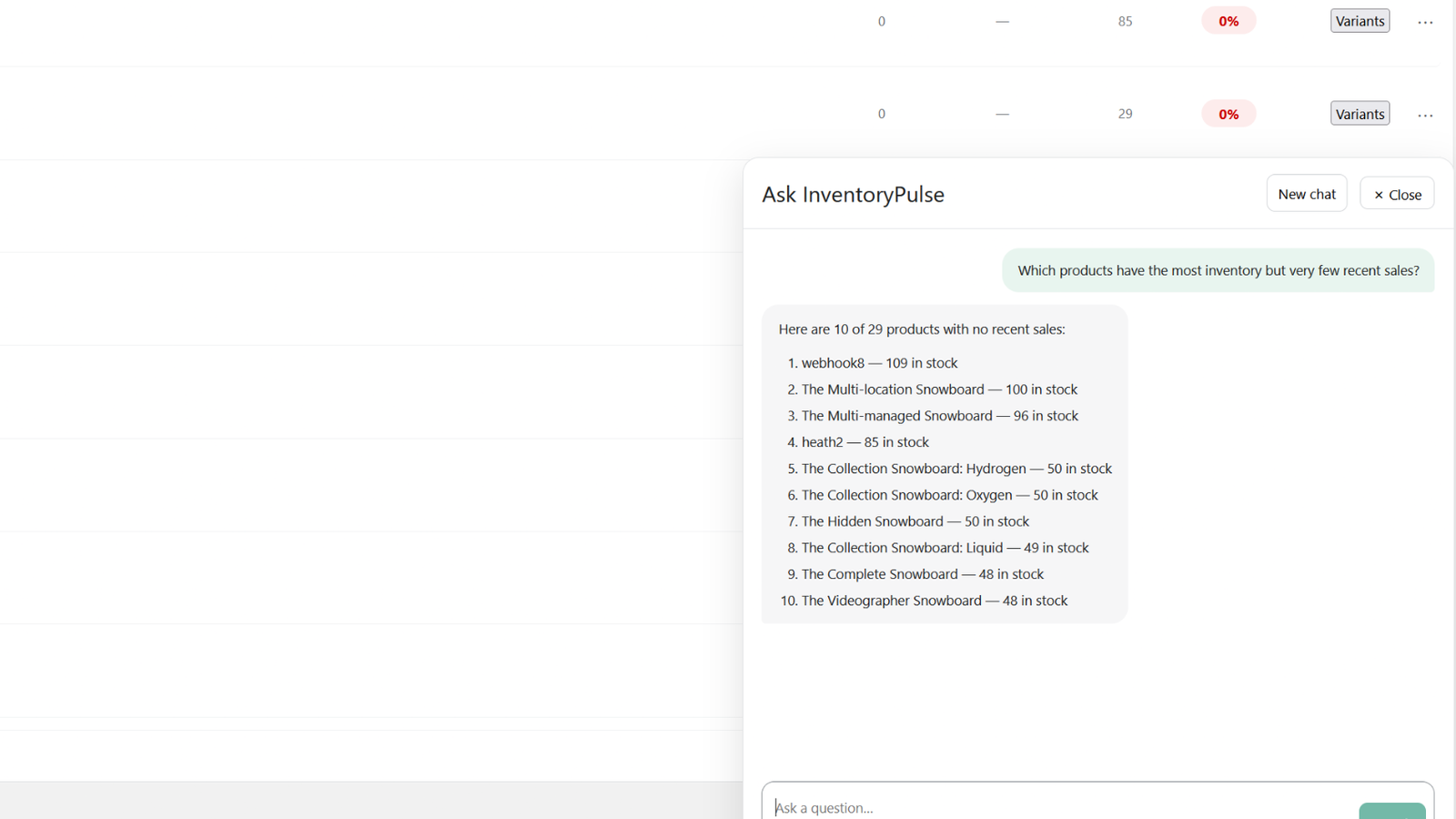
Task: Select 'The Complete Snowboard' list item
Action: pos(923,574)
